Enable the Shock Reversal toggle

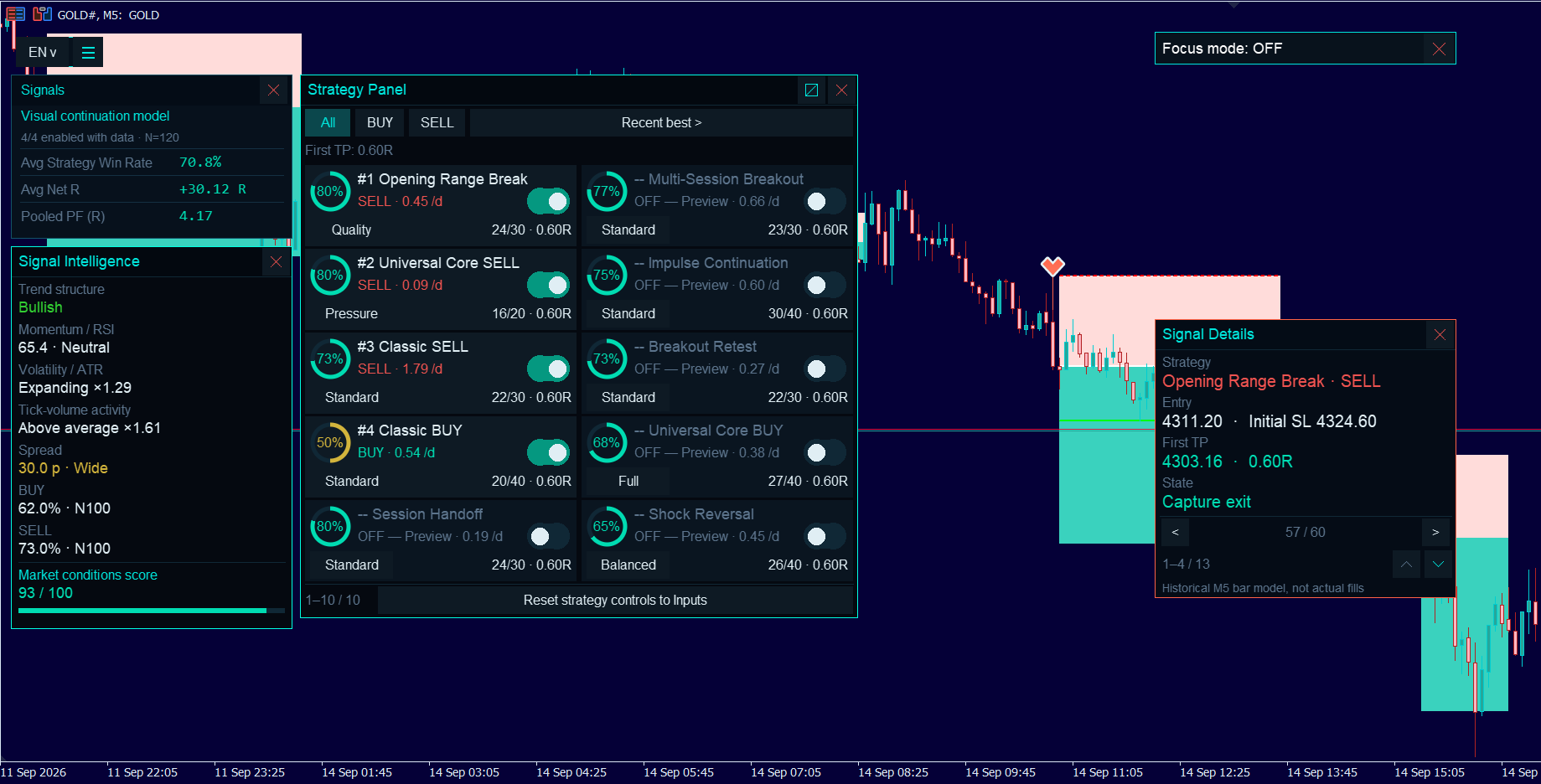825,536
